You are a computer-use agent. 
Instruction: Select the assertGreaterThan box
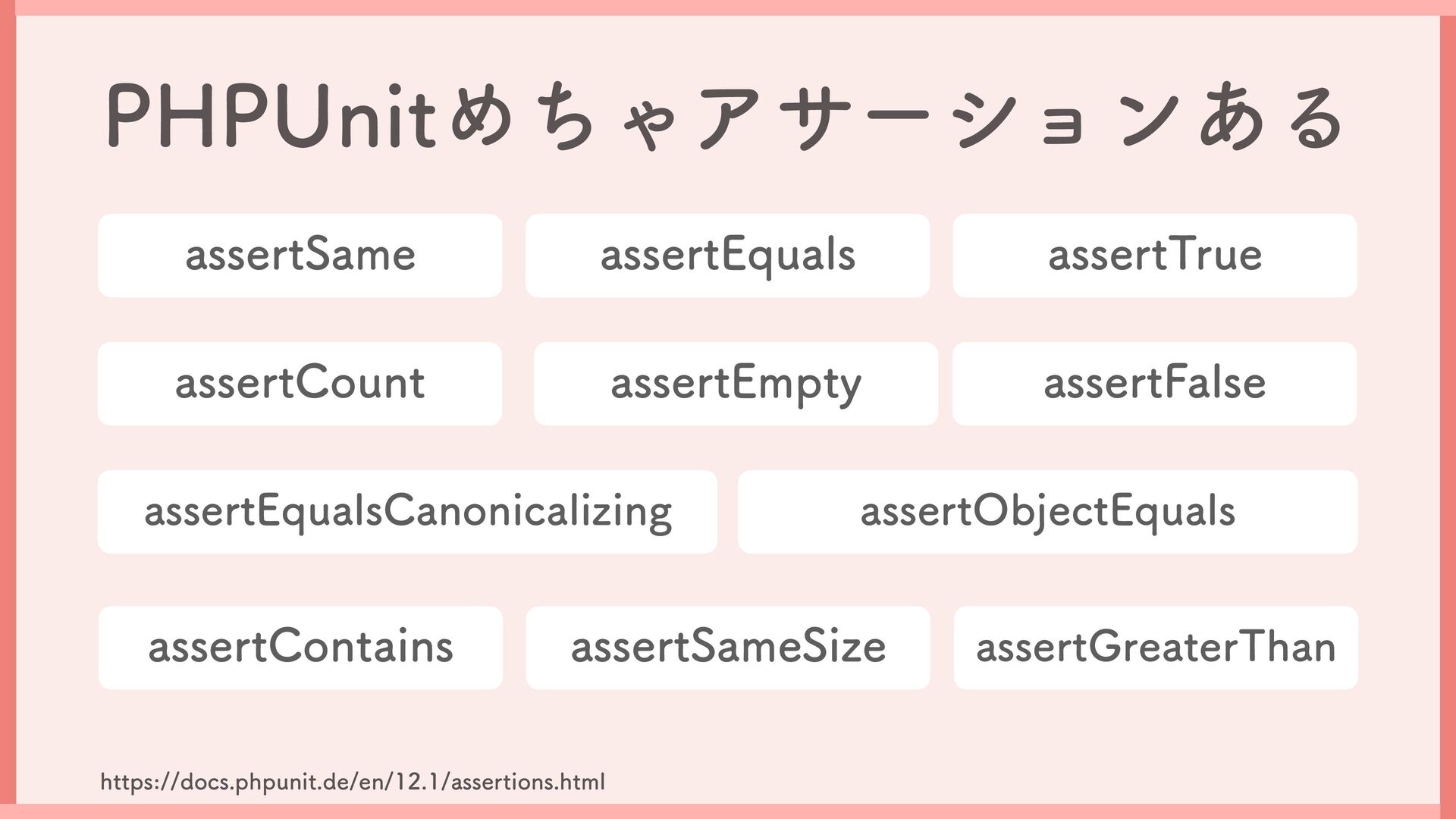(1155, 648)
